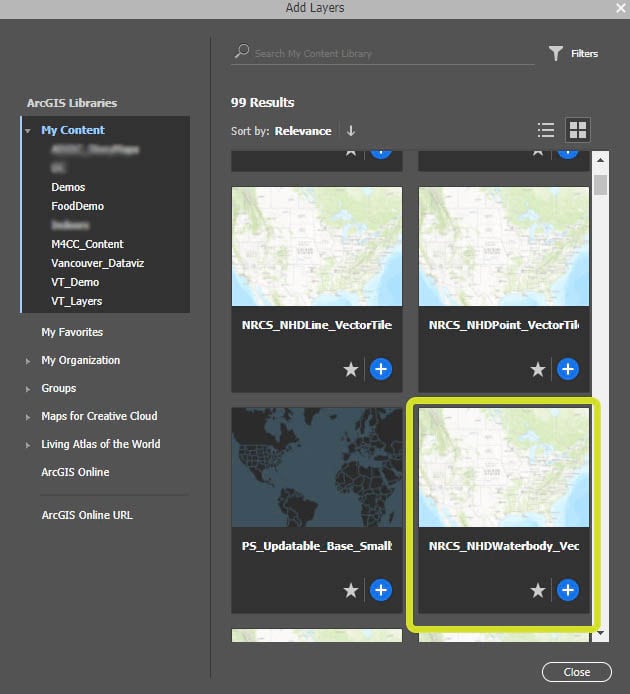Click the PS_Updatable_Base_Small dark map thumbnail
The width and height of the screenshot is (630, 694).
point(317,467)
